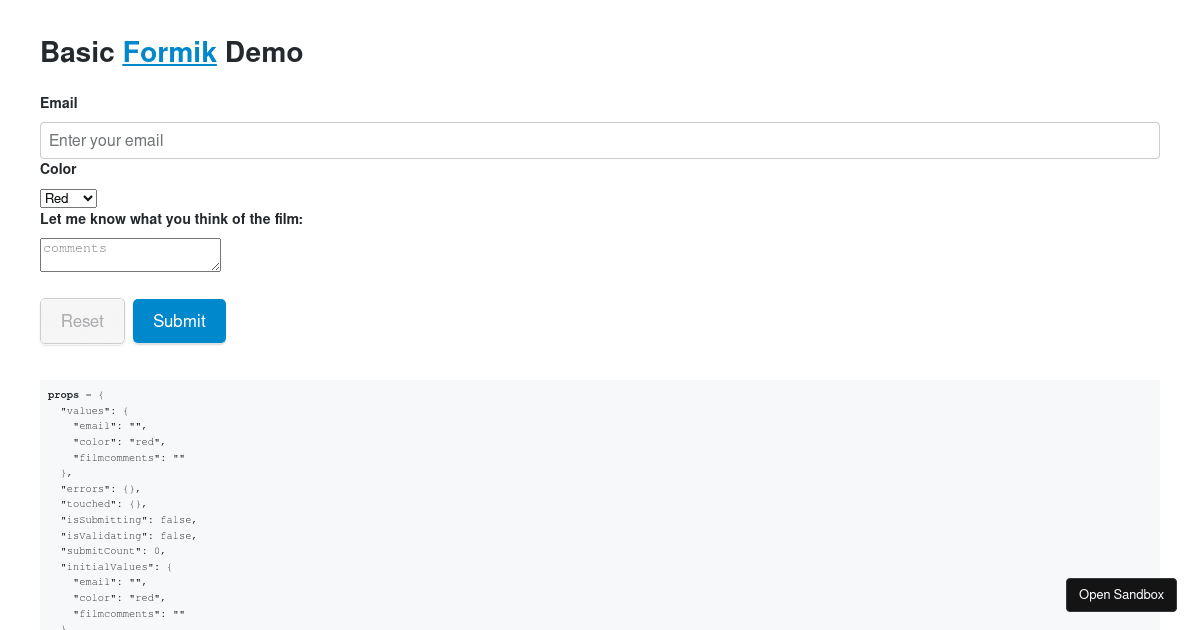Focus the comments textarea
The image size is (1200, 630).
[130, 254]
